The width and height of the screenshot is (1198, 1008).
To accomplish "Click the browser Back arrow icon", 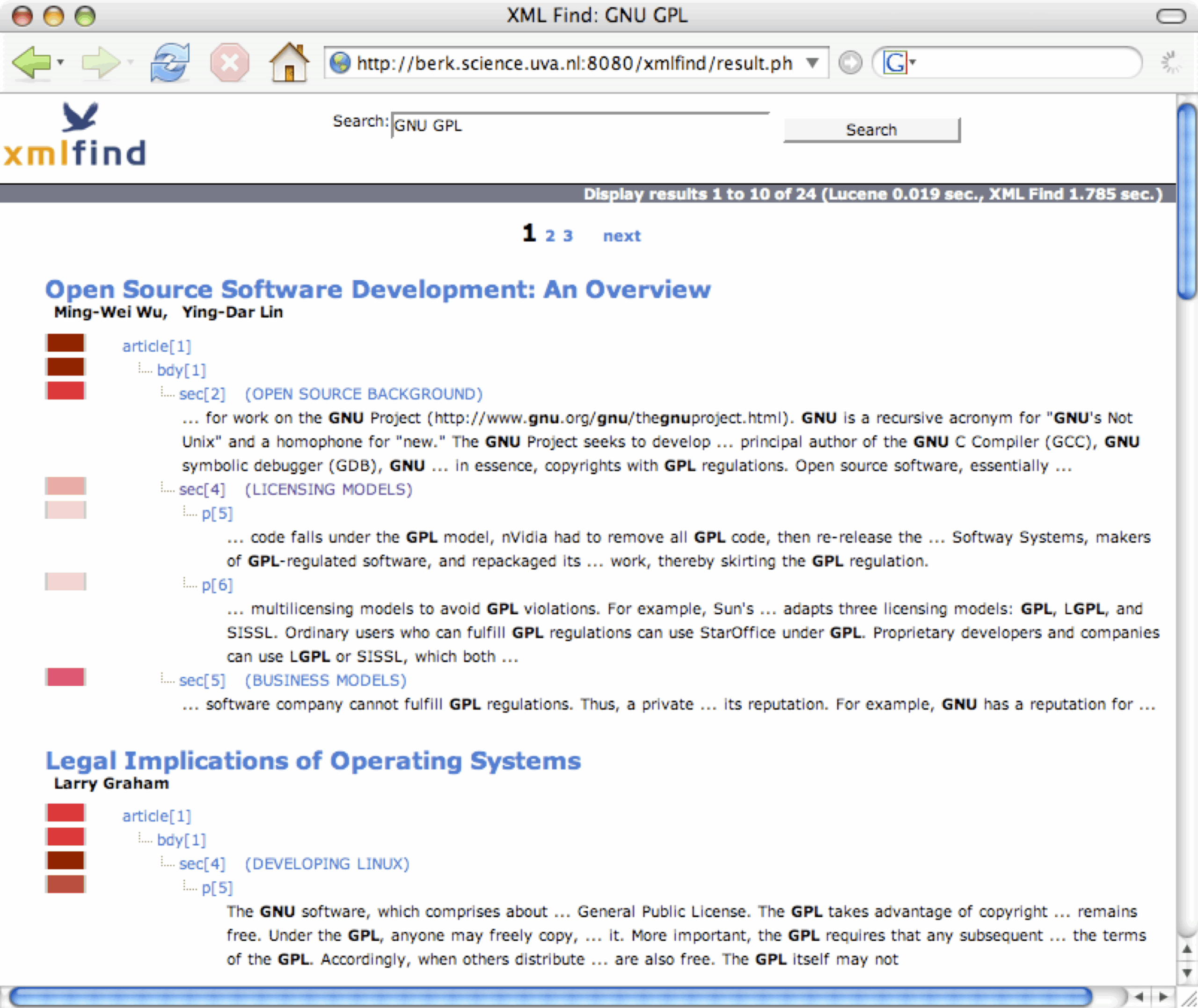I will [x=31, y=62].
